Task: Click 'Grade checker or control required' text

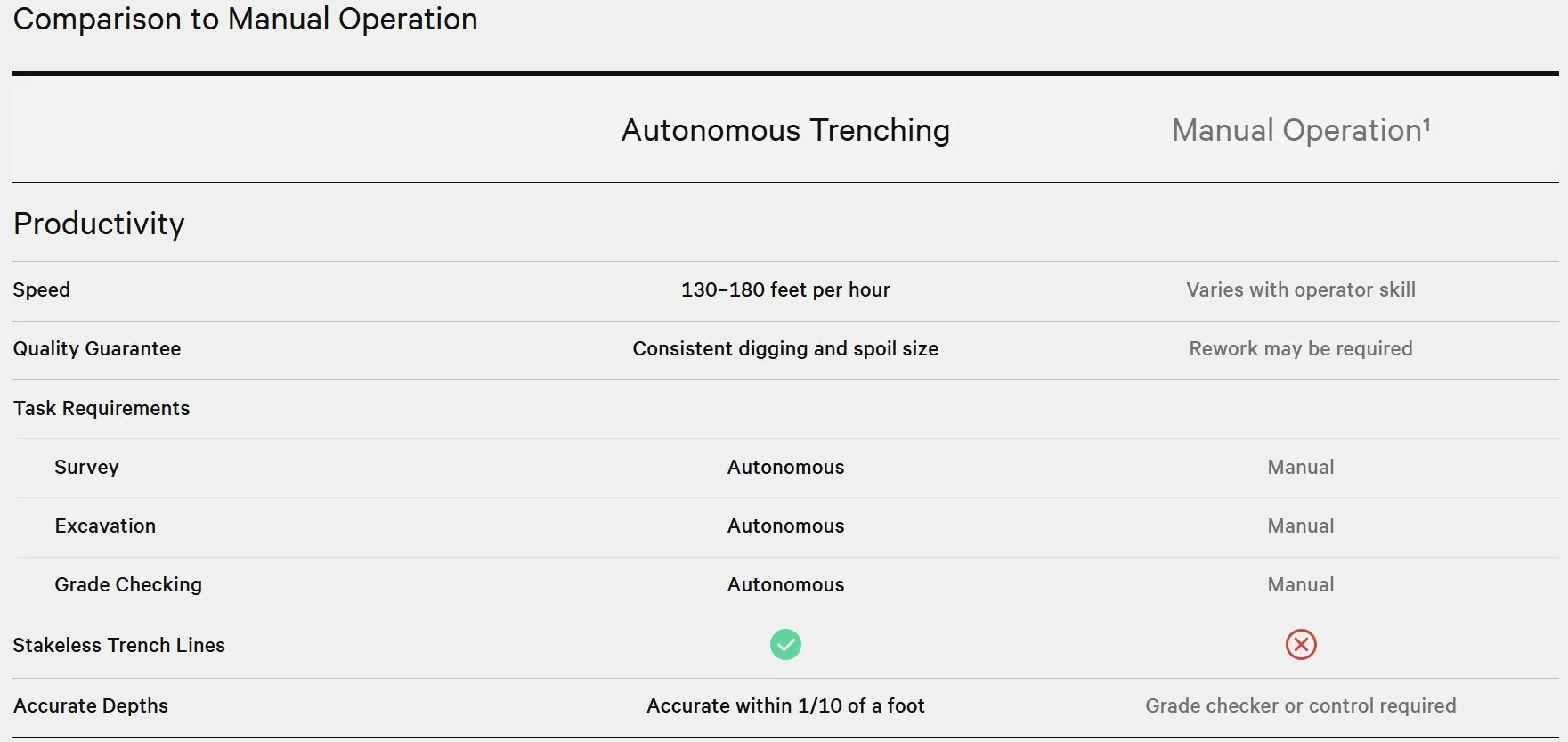Action: 1301,705
